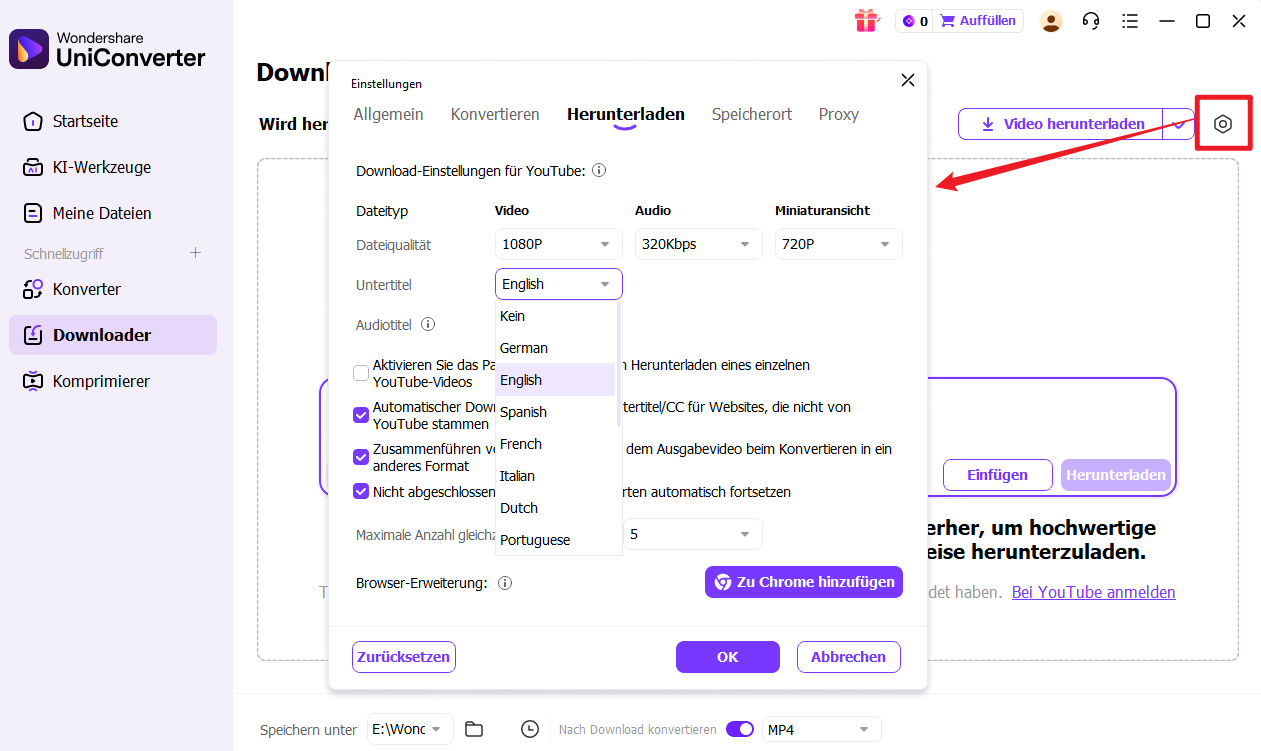
Task: Open the 1080P video quality dropdown
Action: [558, 244]
